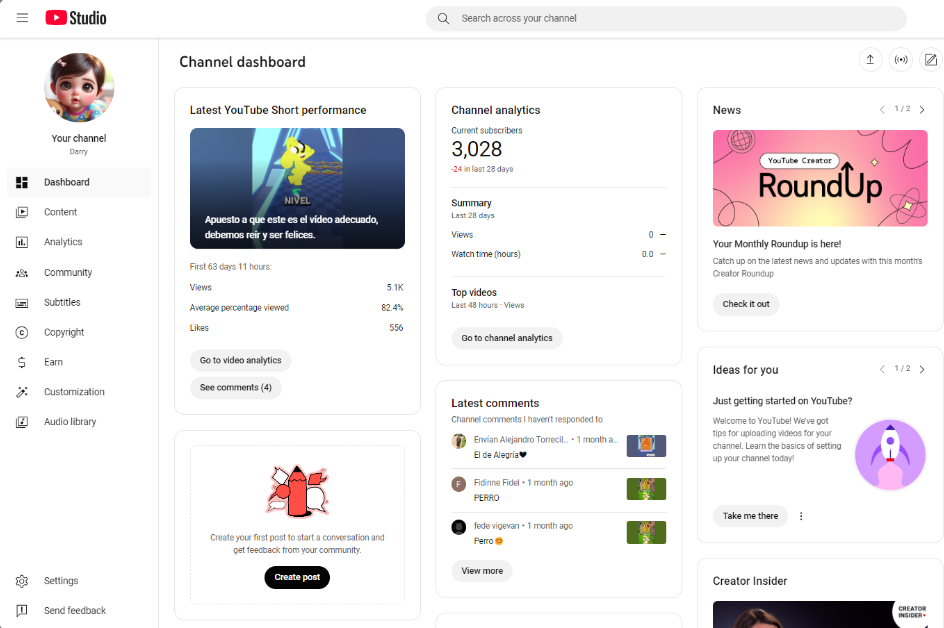Click the create post pencil icon

pyautogui.click(x=931, y=60)
